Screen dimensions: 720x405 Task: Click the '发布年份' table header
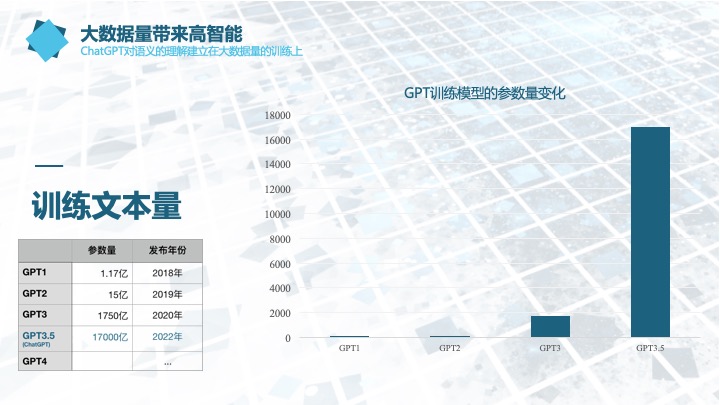[x=168, y=250]
